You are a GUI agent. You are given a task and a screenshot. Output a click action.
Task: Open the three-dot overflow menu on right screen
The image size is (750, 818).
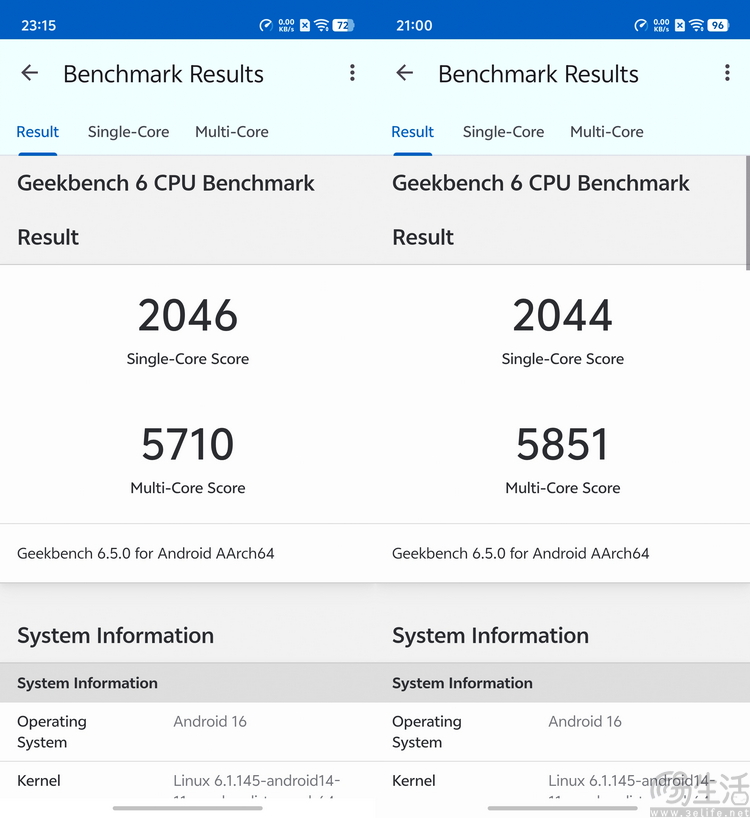coord(727,73)
